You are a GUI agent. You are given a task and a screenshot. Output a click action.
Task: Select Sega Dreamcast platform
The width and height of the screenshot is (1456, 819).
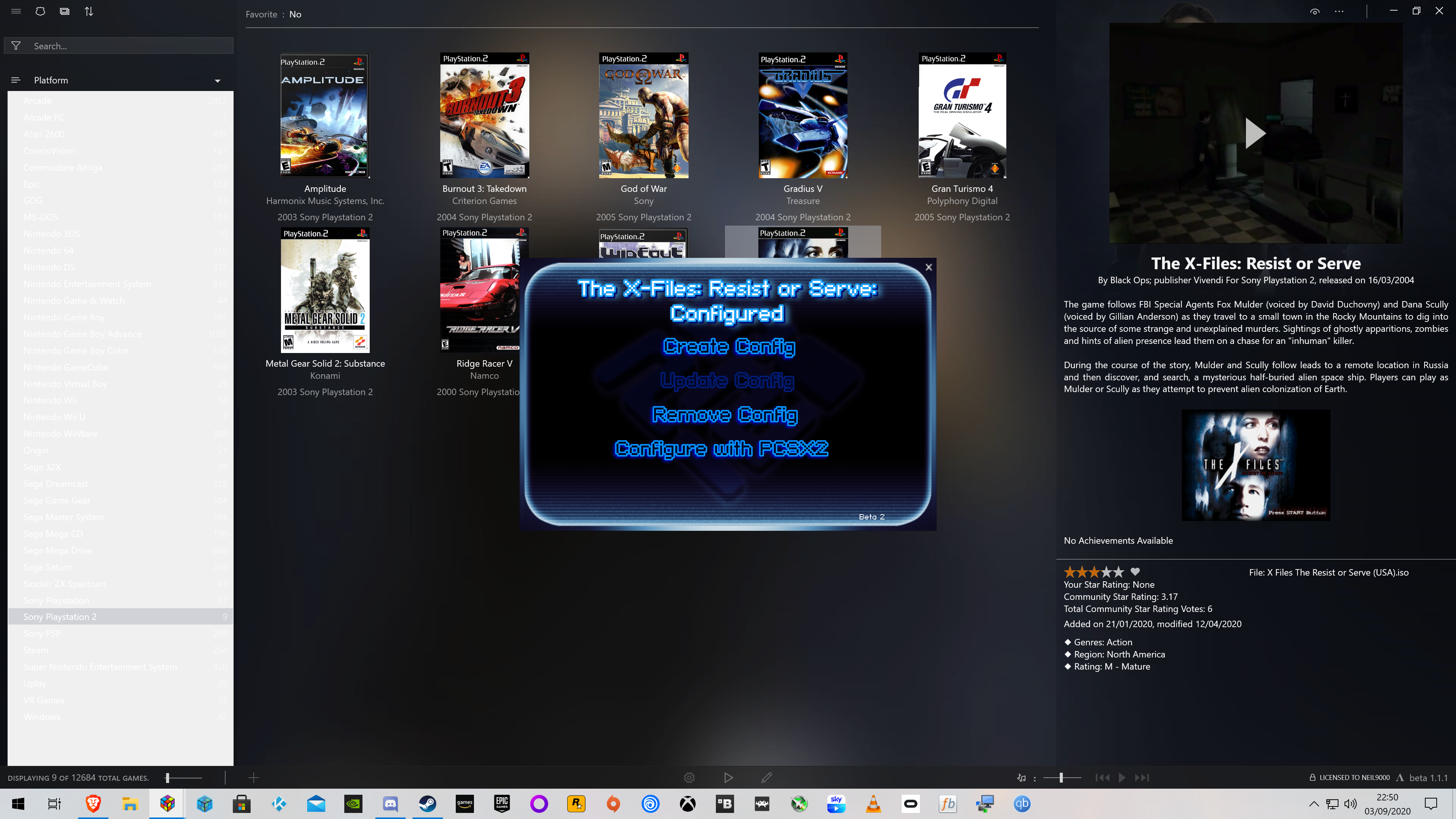coord(121,484)
